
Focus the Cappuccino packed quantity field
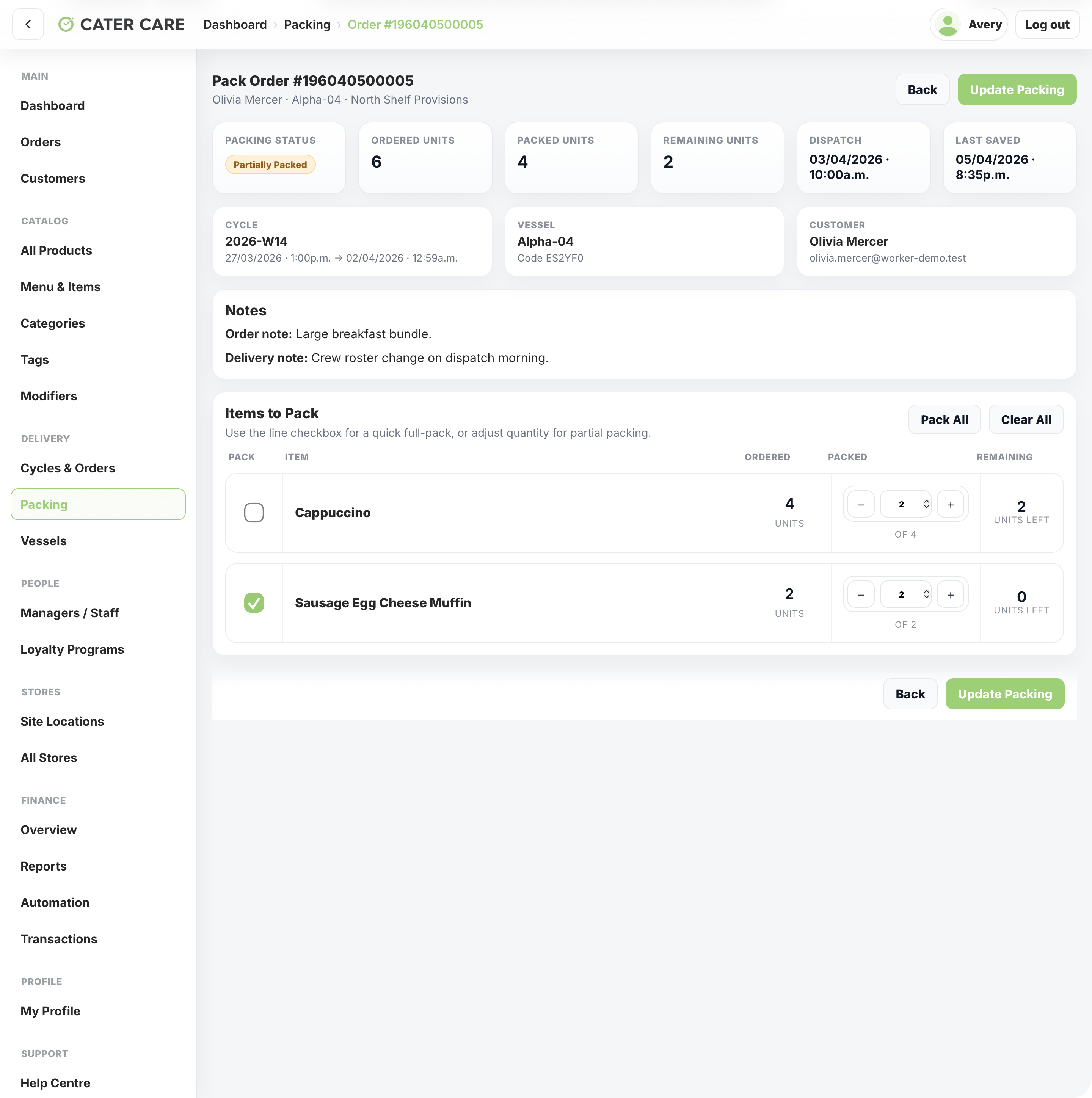pos(905,504)
